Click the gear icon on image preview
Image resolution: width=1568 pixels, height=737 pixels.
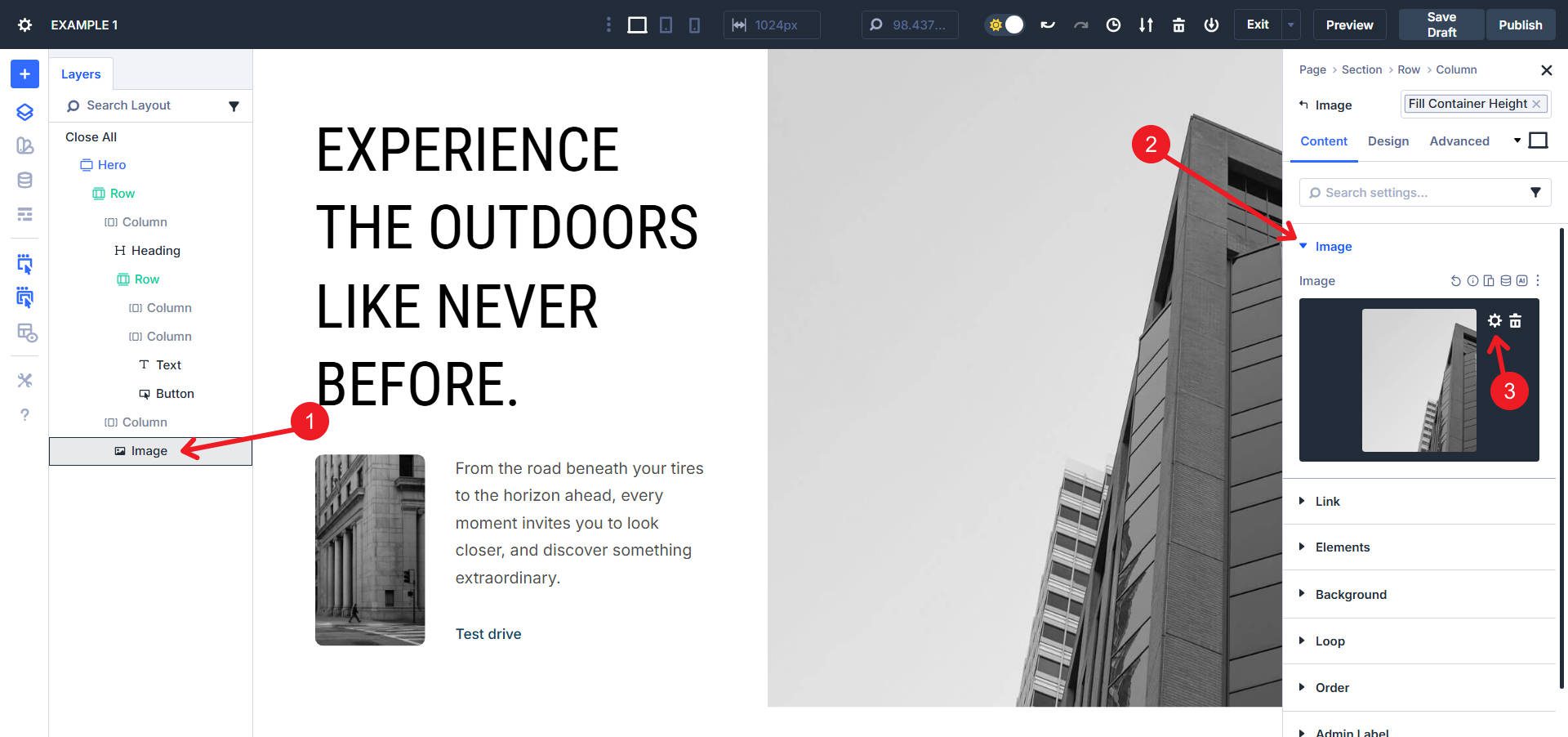point(1494,320)
